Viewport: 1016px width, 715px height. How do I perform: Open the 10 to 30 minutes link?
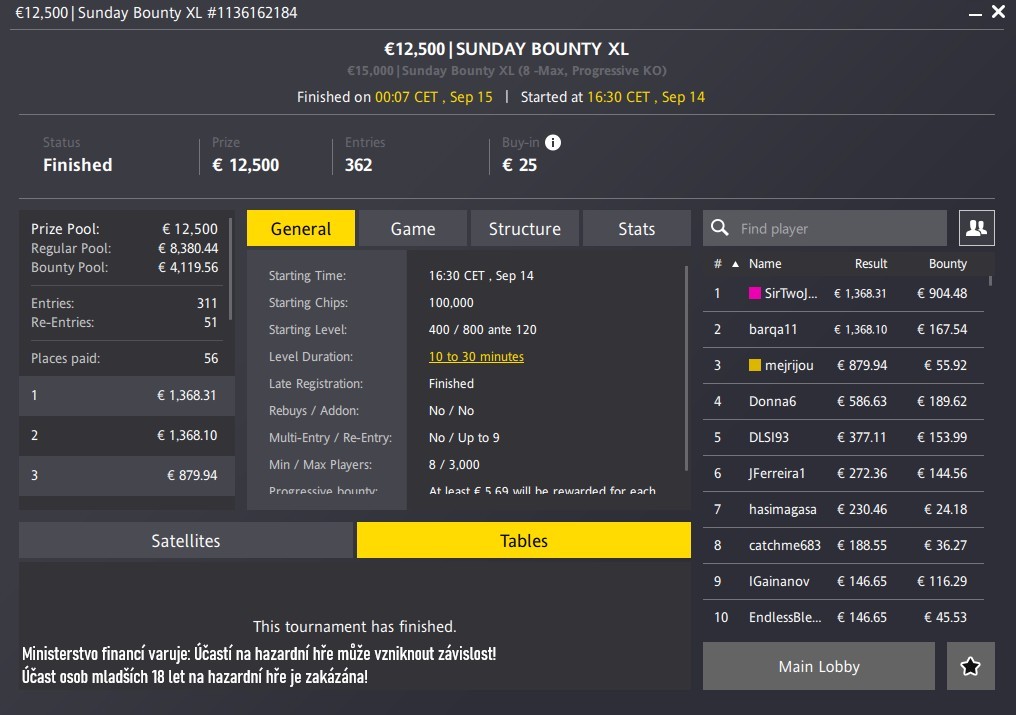[x=476, y=357]
